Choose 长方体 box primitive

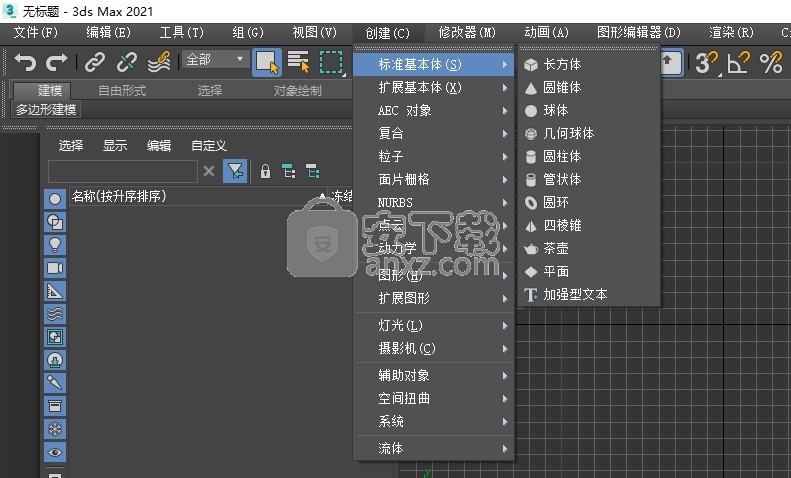point(589,65)
